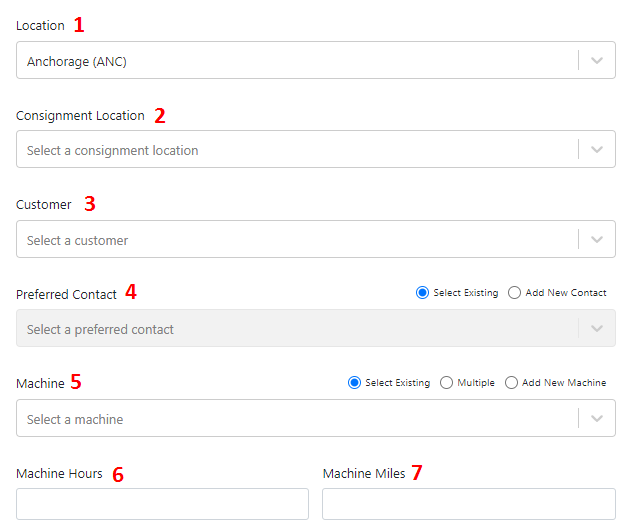
Task: Choose the Multiple machine radio option
Action: click(446, 383)
